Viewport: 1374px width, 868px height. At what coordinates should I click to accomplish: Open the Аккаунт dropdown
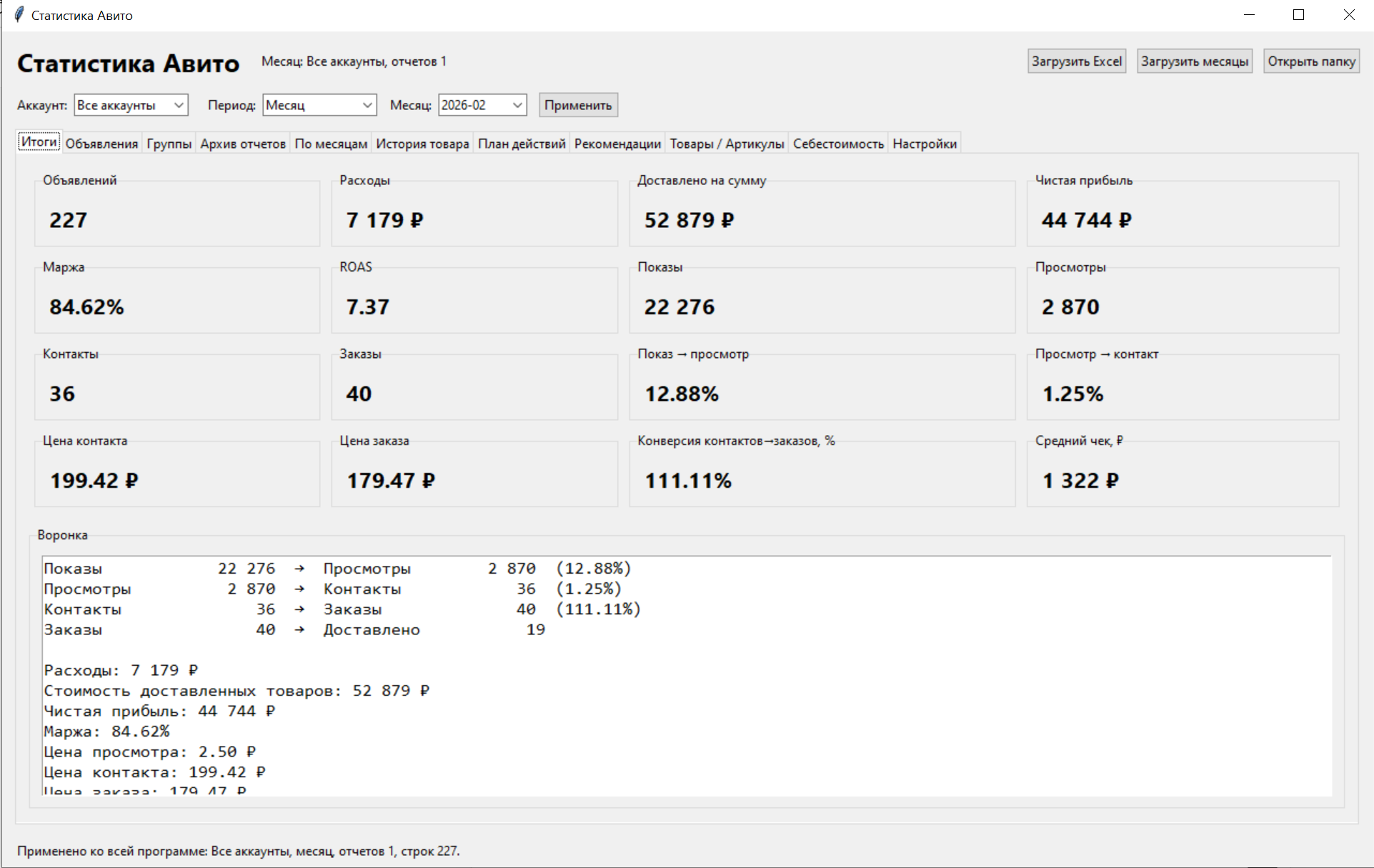(x=131, y=105)
